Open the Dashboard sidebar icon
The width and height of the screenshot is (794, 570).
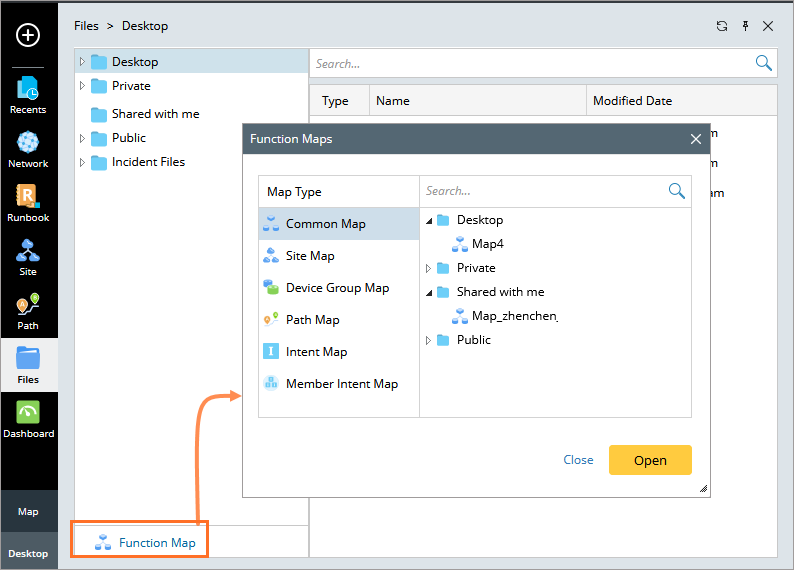coord(28,418)
